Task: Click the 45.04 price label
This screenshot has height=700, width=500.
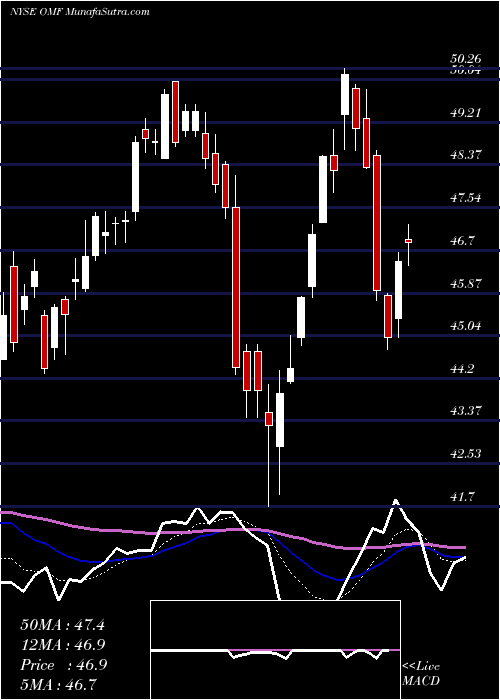Action: pos(466,326)
